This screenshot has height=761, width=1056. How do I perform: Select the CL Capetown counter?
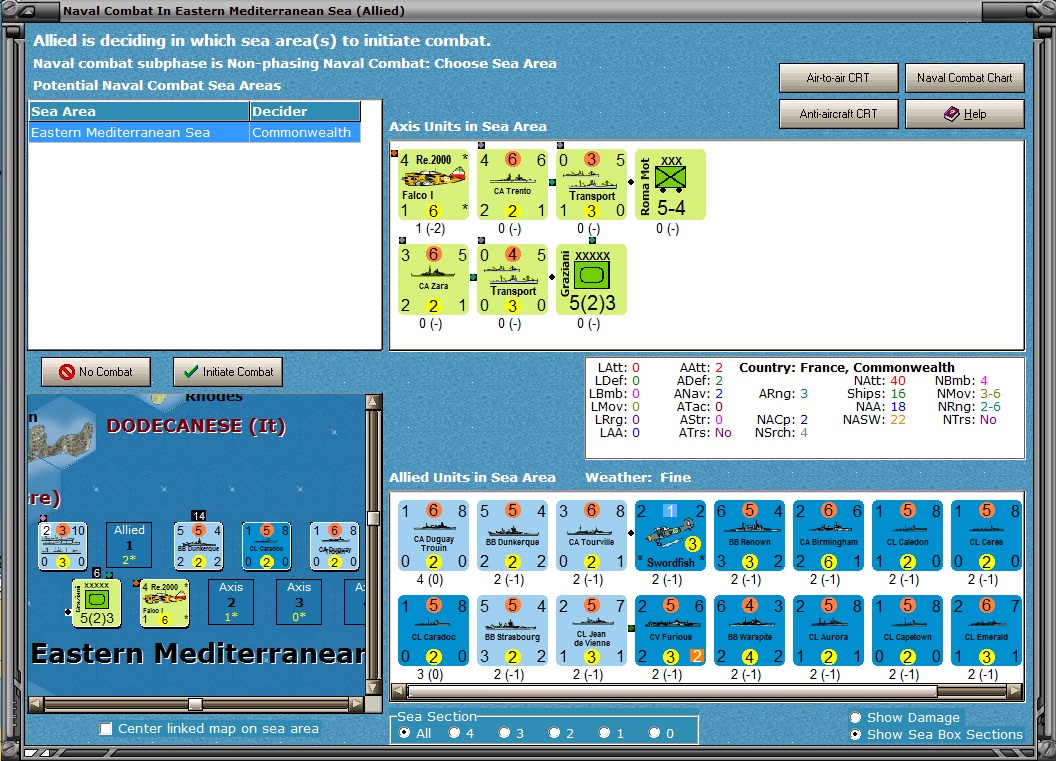pyautogui.click(x=907, y=630)
